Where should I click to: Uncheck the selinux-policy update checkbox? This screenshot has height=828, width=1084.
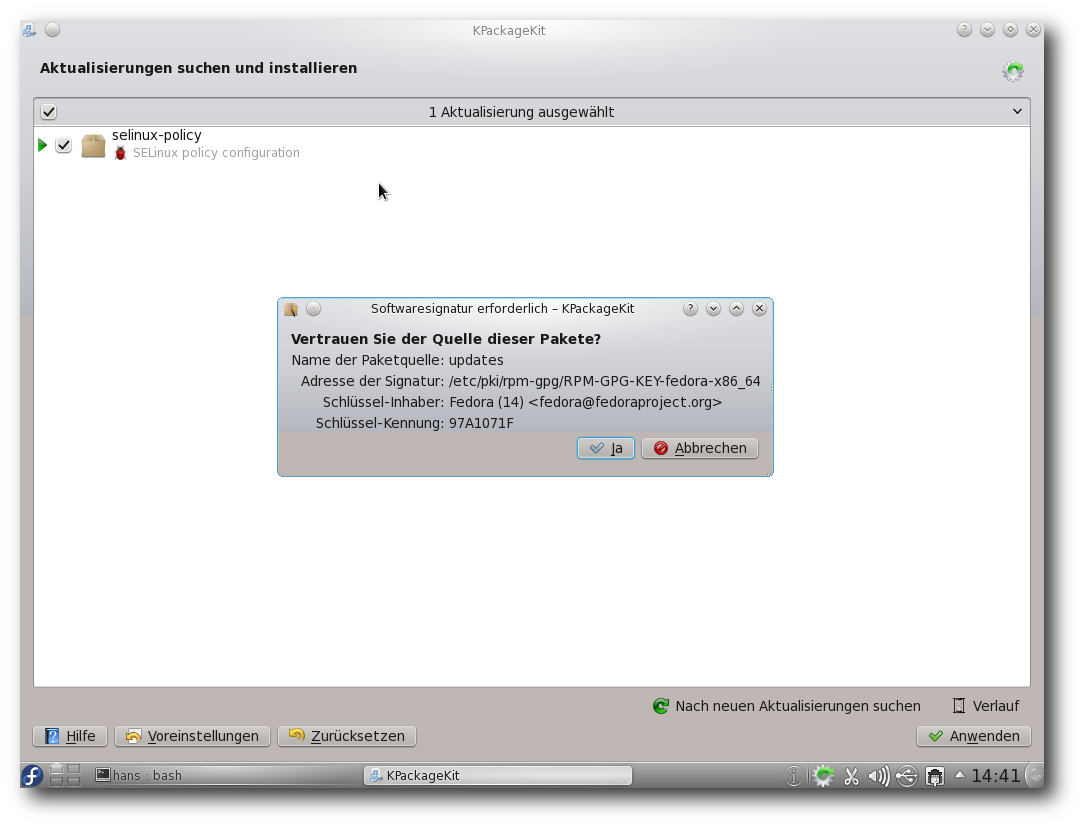[64, 145]
